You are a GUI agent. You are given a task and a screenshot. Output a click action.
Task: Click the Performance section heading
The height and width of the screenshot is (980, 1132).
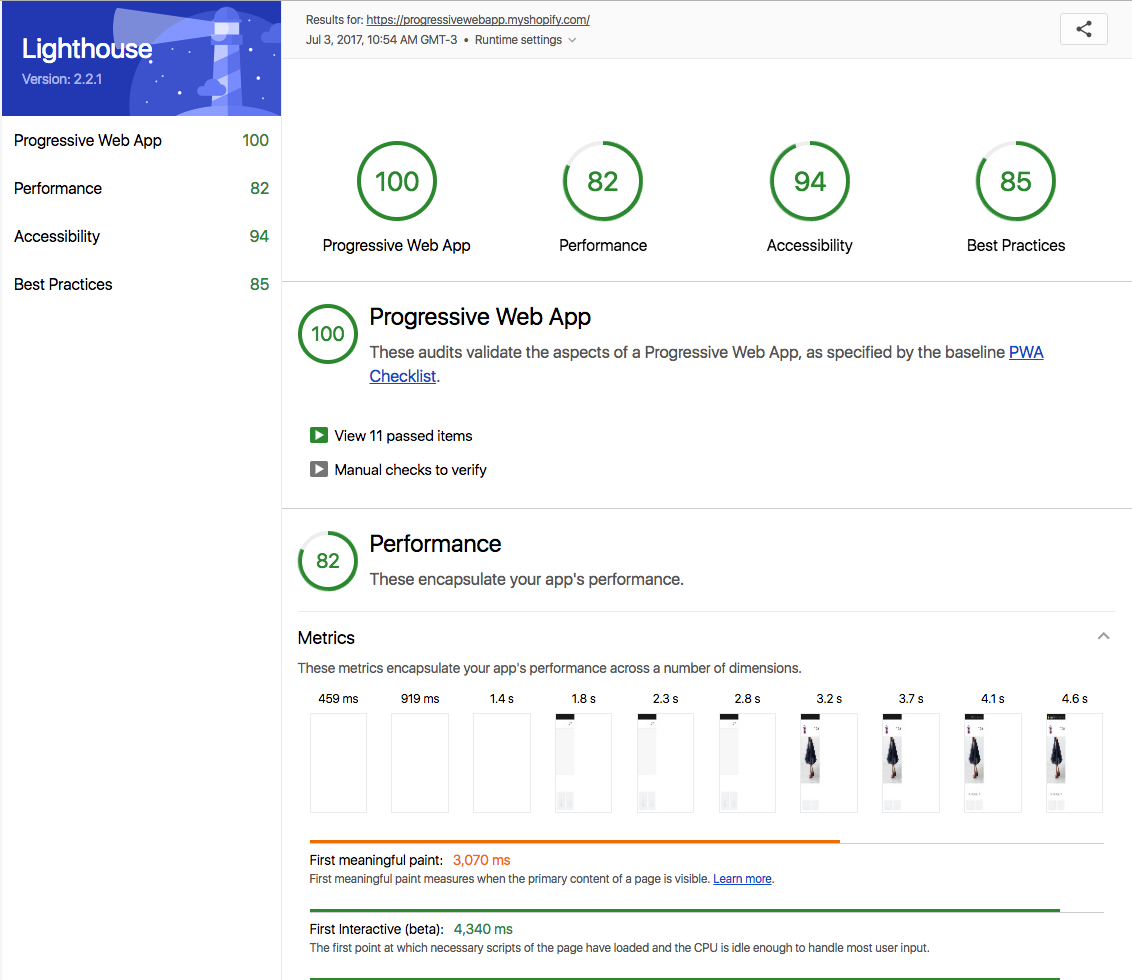click(x=435, y=544)
